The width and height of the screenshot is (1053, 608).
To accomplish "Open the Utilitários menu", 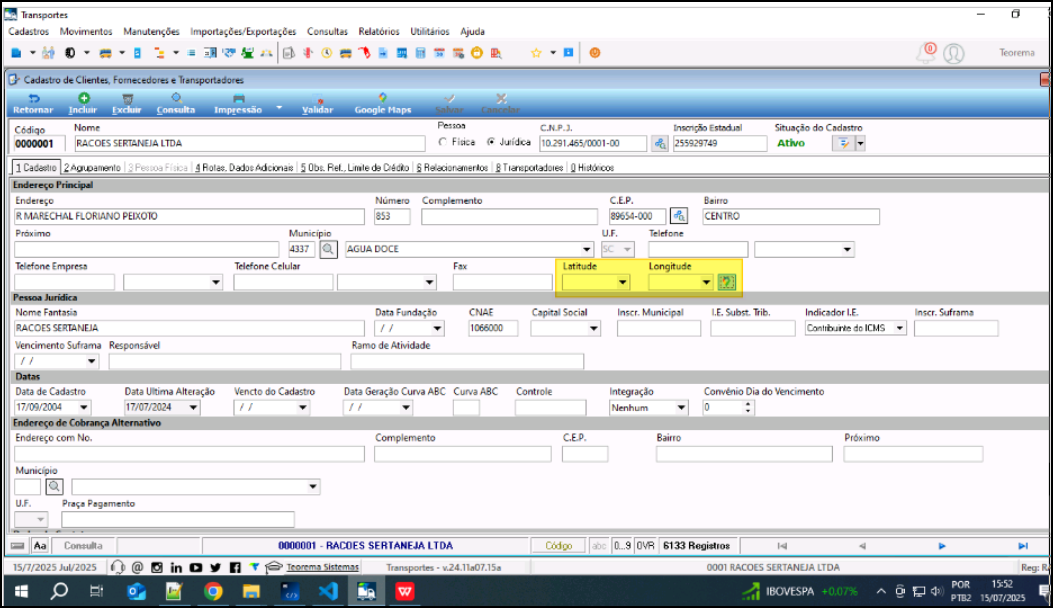I will pyautogui.click(x=430, y=32).
